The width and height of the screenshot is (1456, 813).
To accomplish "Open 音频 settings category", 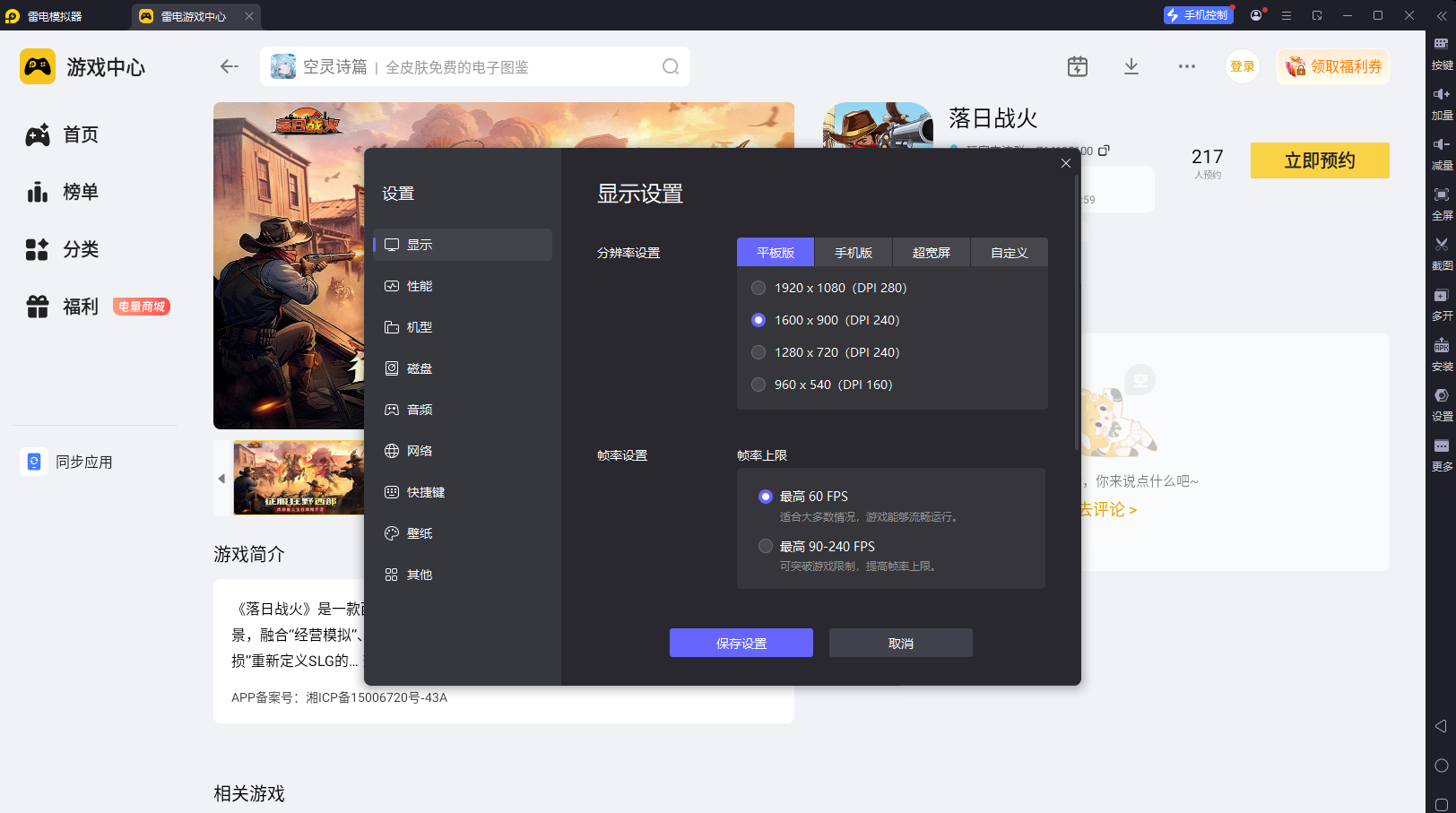I will [x=463, y=410].
